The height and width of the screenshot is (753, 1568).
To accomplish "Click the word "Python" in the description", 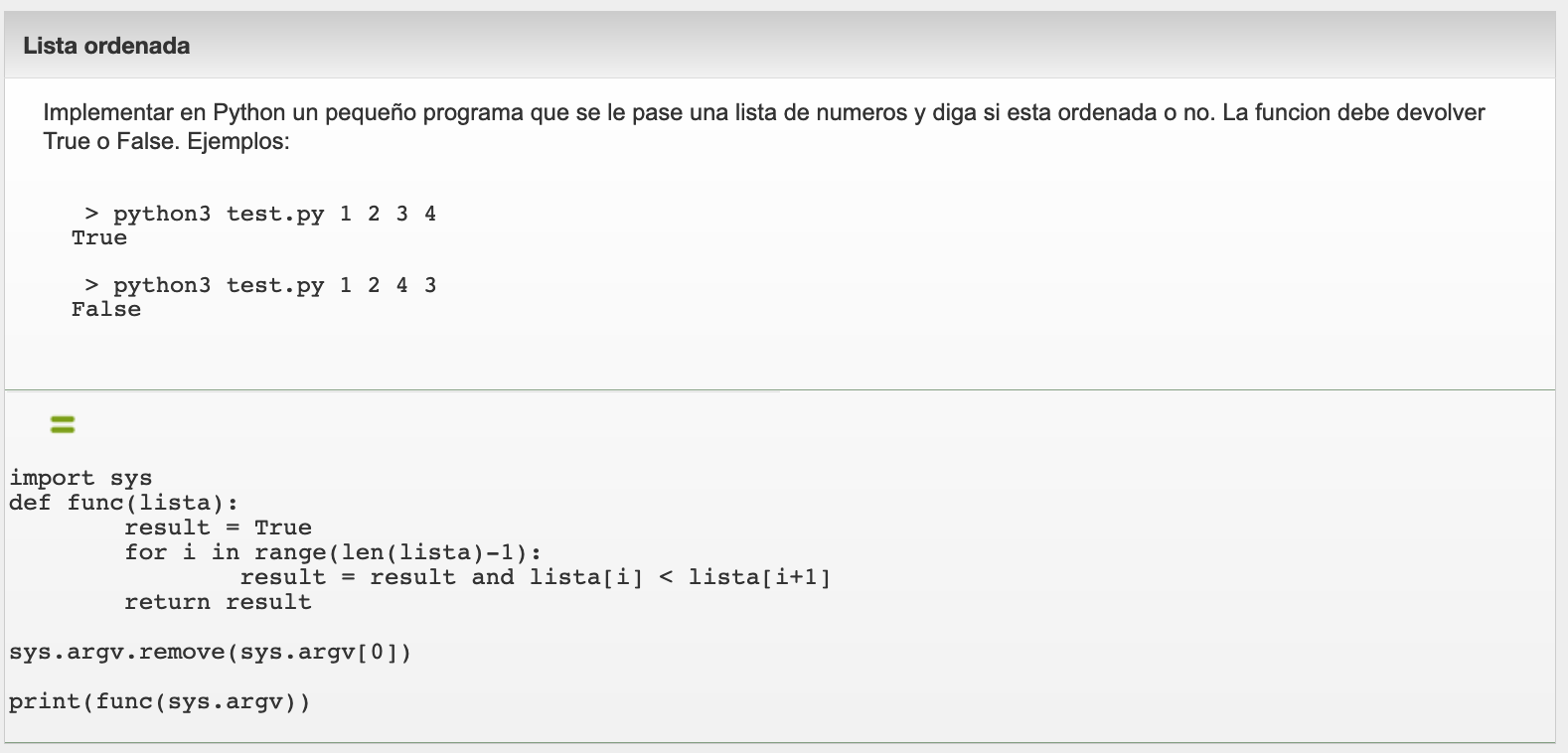I will [x=249, y=112].
